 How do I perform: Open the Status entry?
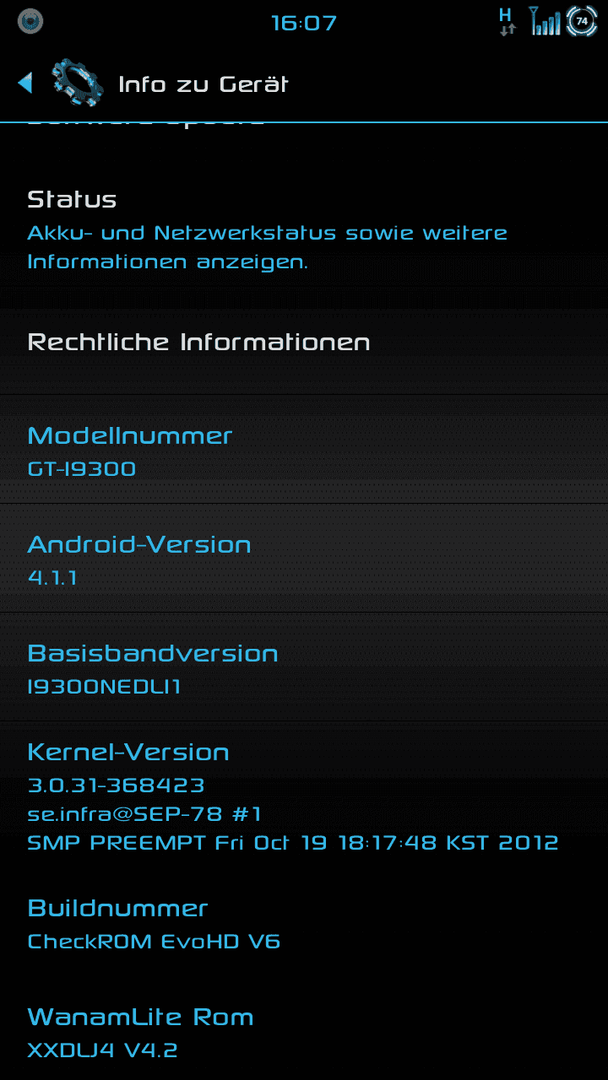click(304, 228)
